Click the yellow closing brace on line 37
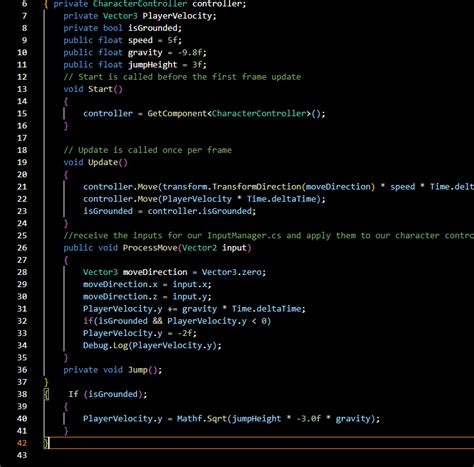Image resolution: width=474 pixels, height=467 pixels. 46,382
